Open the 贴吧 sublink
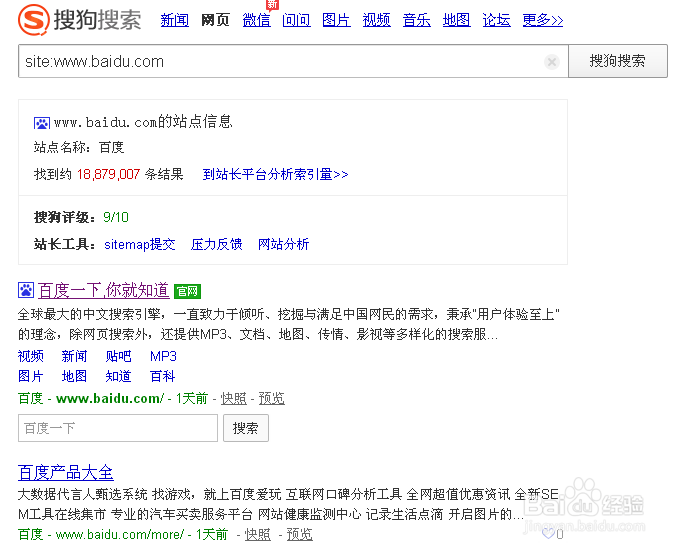Screen dimensions: 683x551 pyautogui.click(x=118, y=356)
